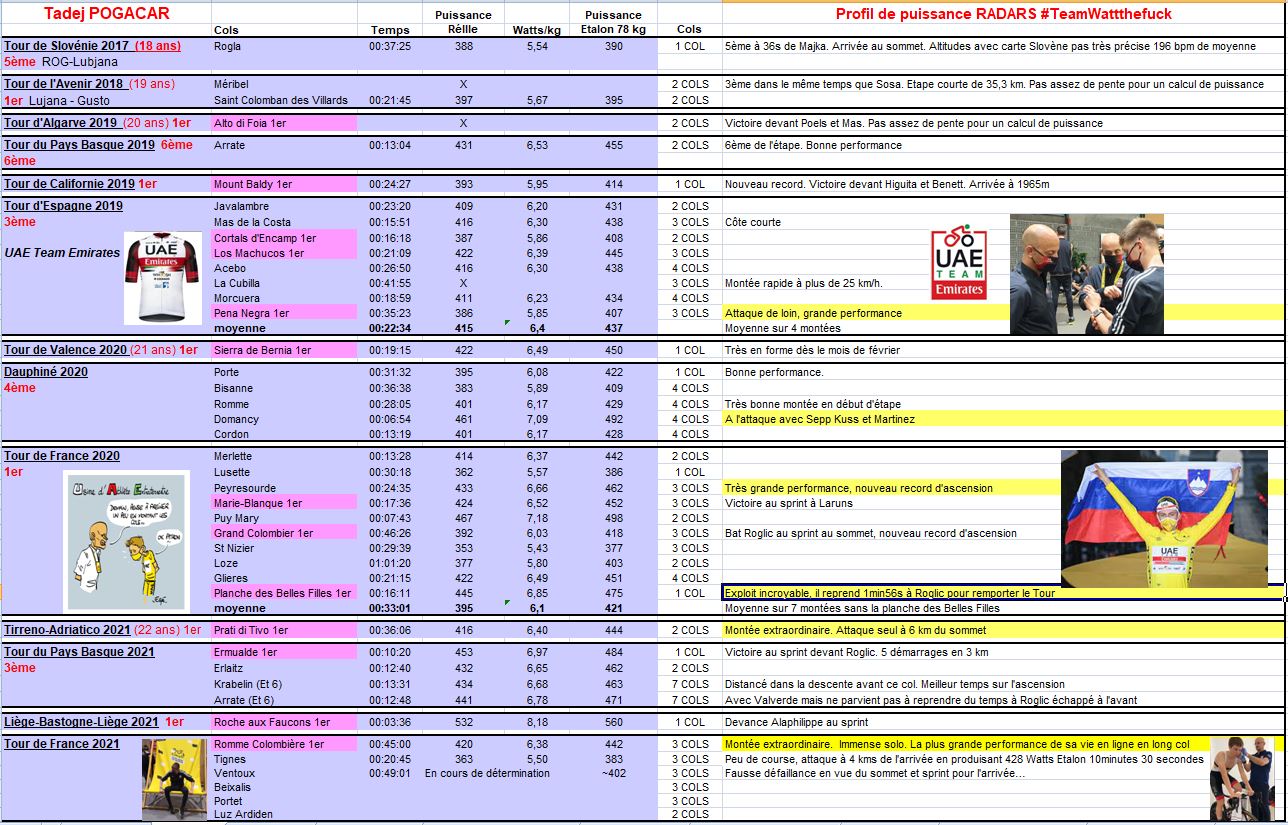Click the 'Tour du Pays Basque 2021' title
This screenshot has width=1288, height=825.
coord(79,652)
